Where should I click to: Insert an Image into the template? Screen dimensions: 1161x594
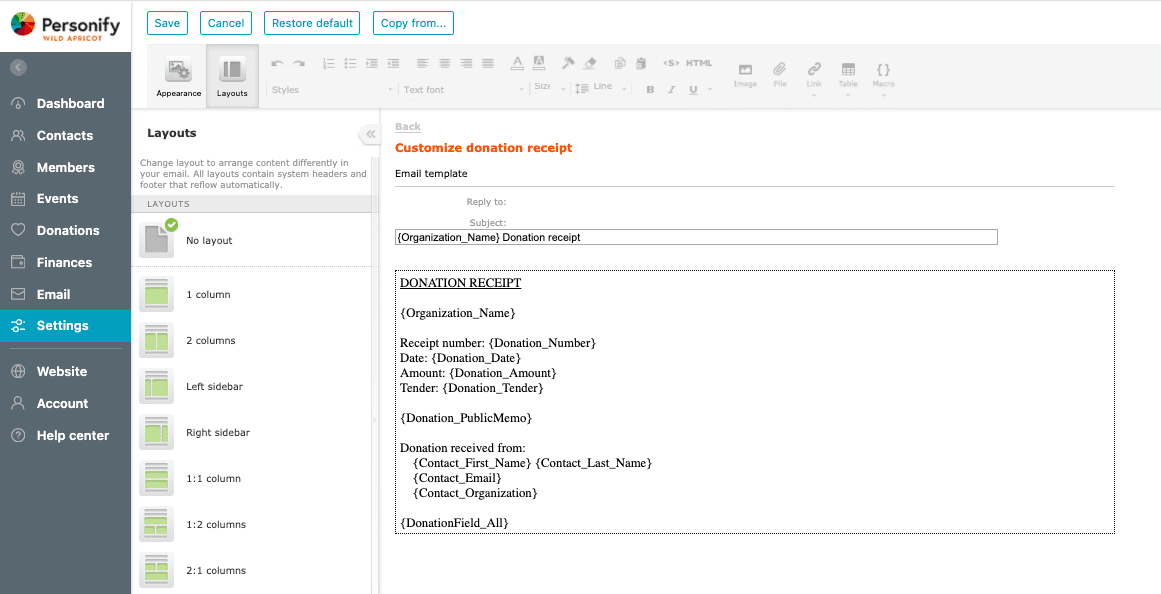745,72
